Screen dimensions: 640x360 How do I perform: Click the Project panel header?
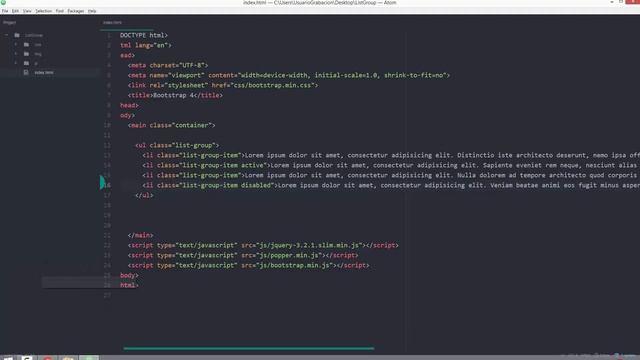9,22
